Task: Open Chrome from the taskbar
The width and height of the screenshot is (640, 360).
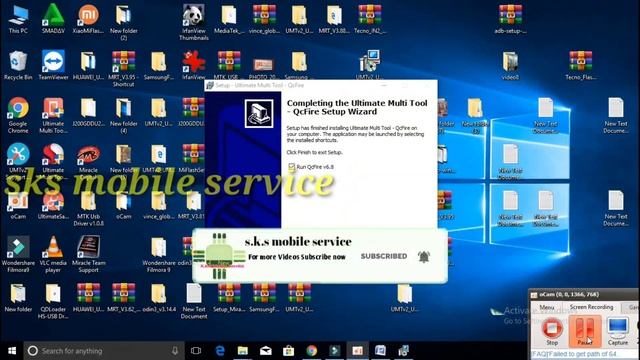Action: [311, 351]
